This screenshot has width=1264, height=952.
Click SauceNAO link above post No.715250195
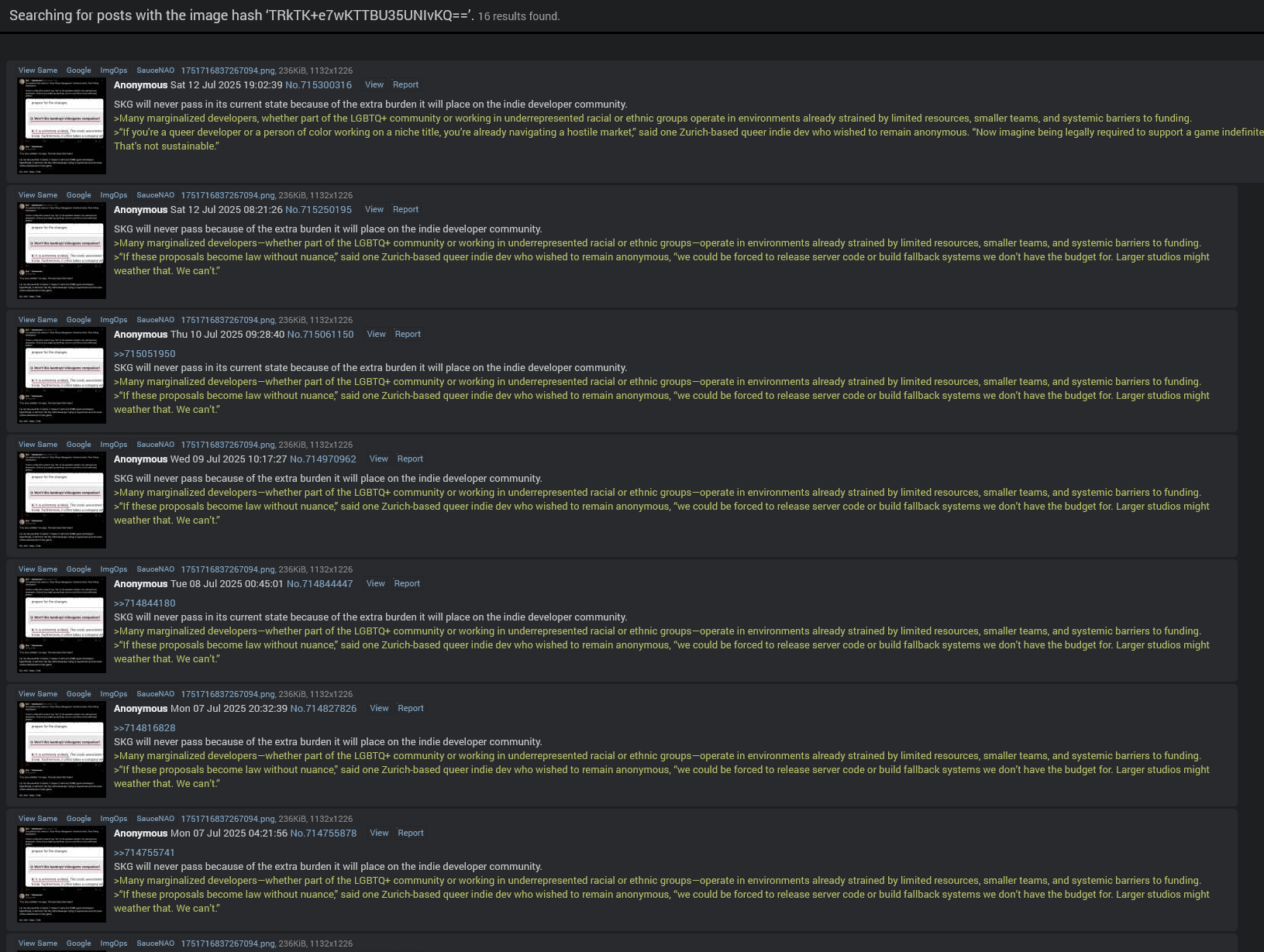click(x=156, y=195)
